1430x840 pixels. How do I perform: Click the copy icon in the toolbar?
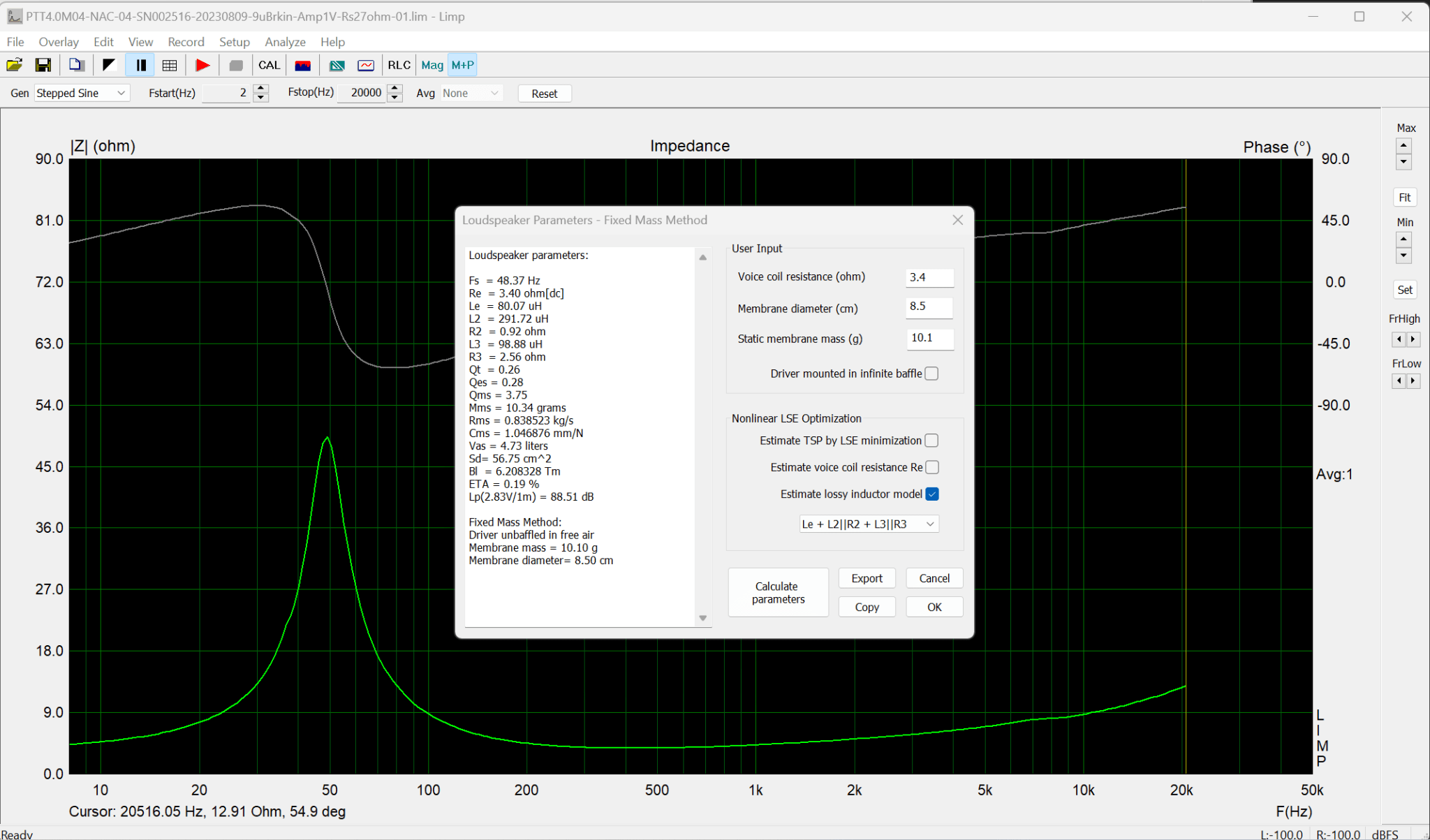click(76, 65)
